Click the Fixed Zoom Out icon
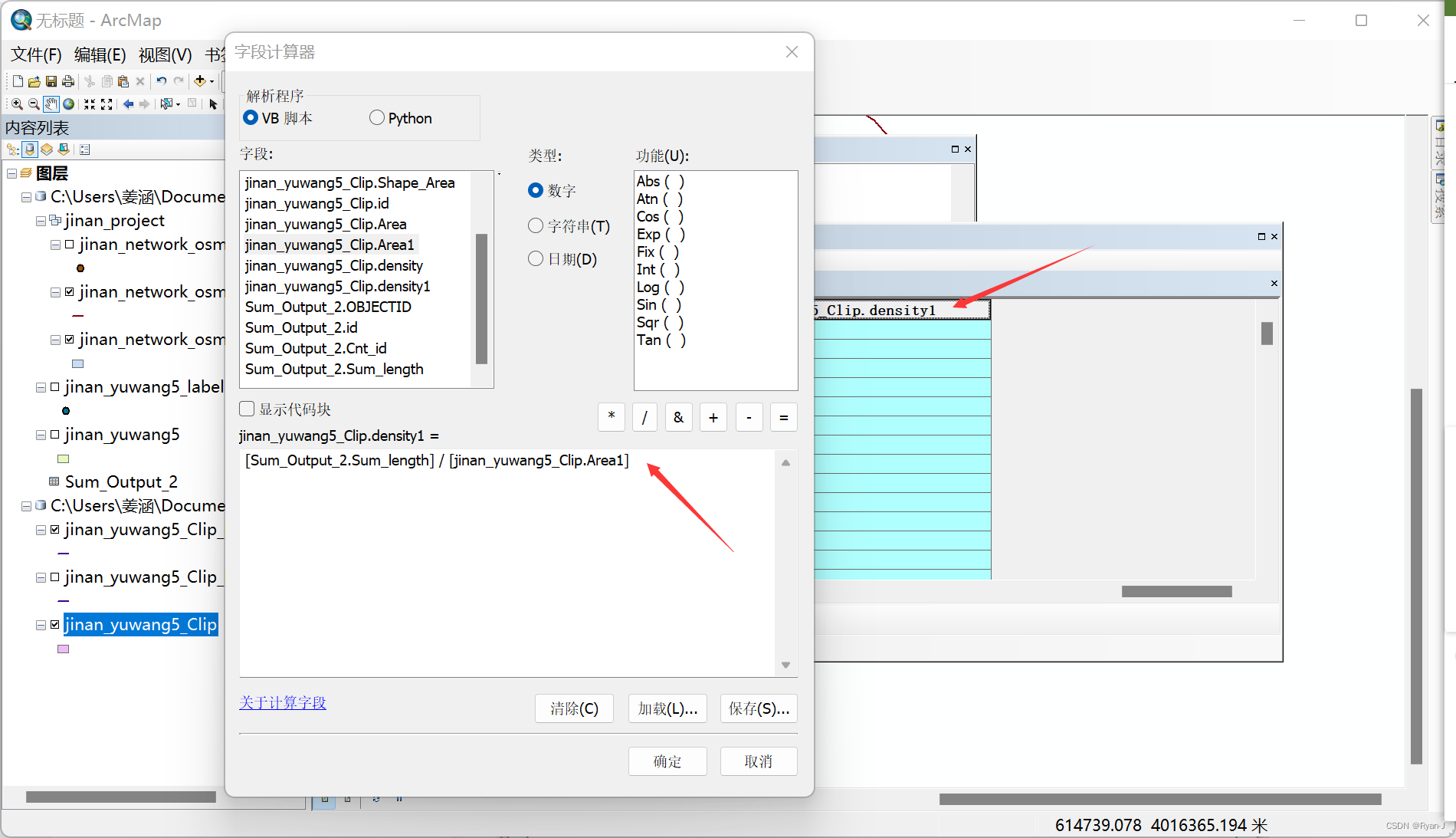Image resolution: width=1456 pixels, height=838 pixels. [107, 104]
